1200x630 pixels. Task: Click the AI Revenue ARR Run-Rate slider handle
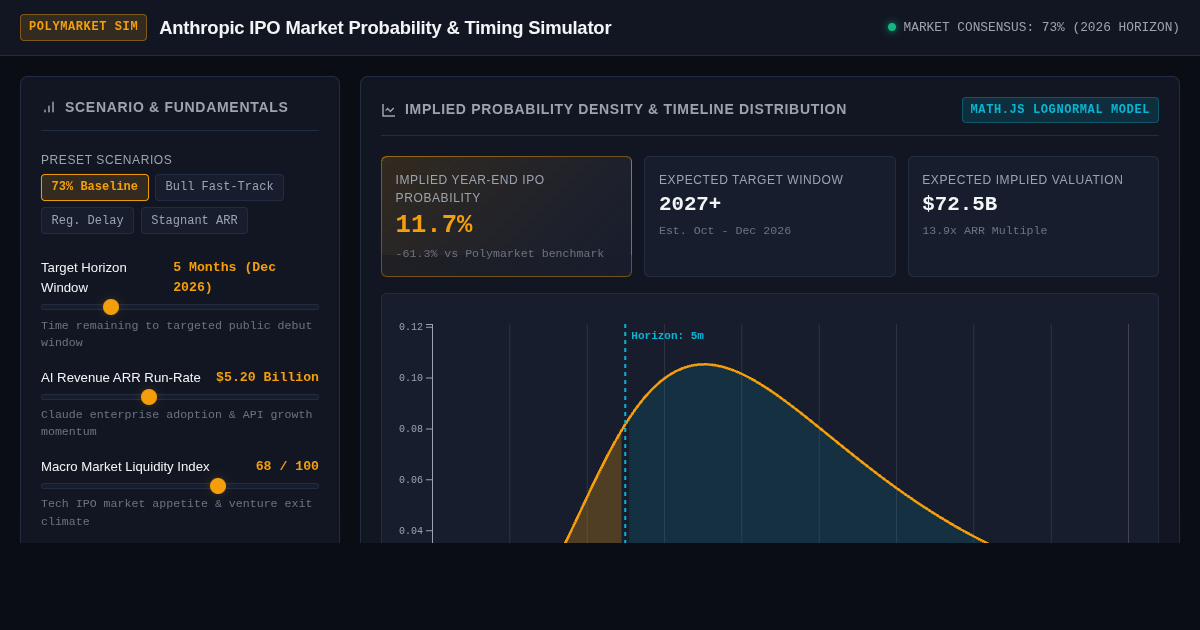pos(149,397)
